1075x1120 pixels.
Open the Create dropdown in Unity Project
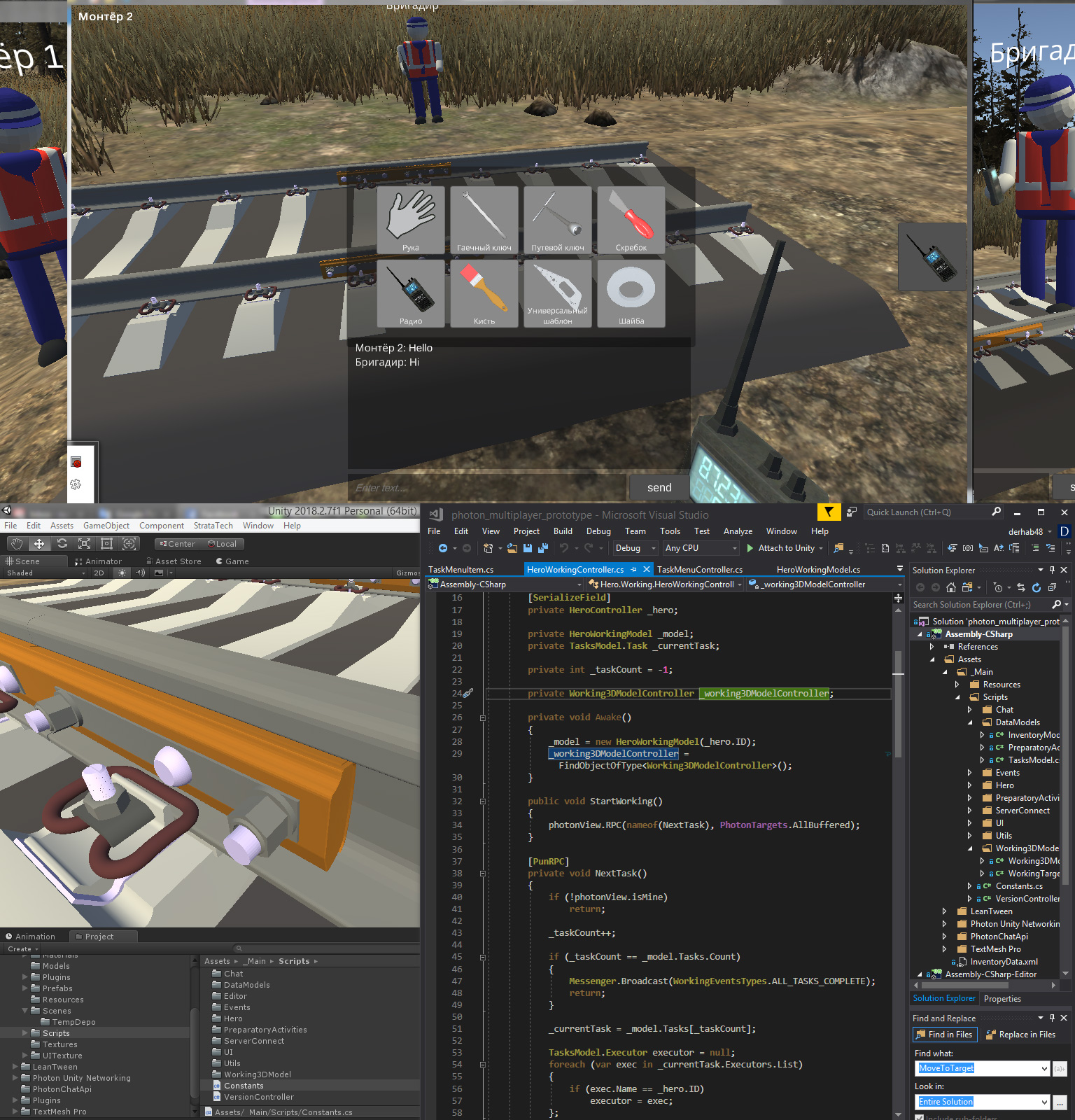click(x=23, y=949)
